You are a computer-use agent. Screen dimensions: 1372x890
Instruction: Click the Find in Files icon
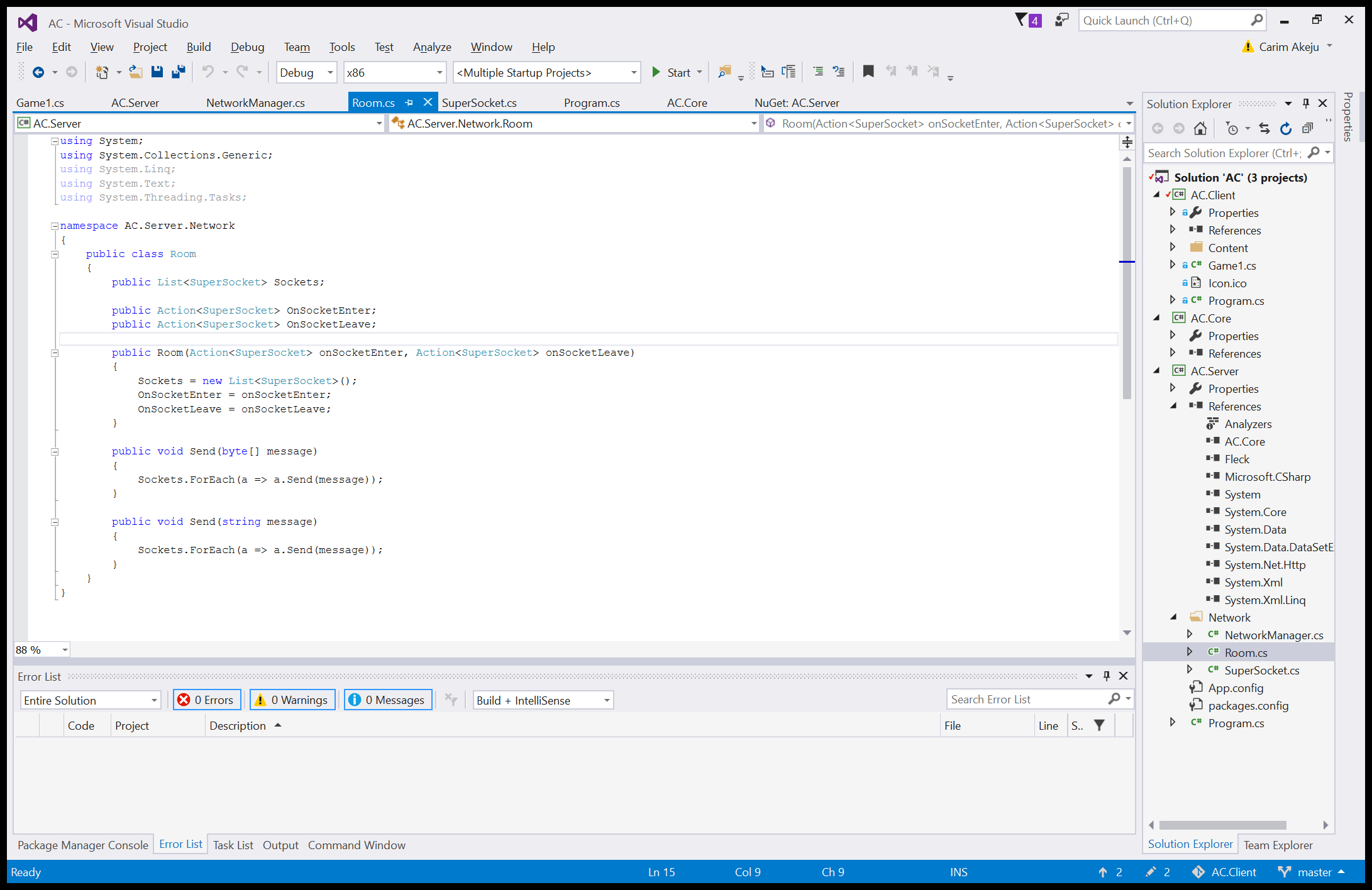point(724,72)
